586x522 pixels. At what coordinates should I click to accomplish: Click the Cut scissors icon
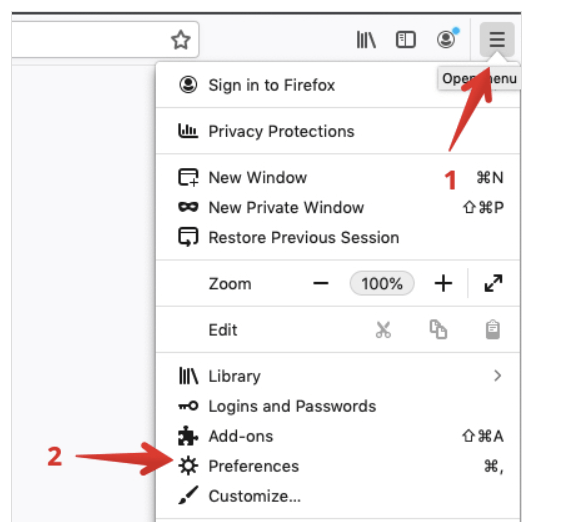click(383, 330)
